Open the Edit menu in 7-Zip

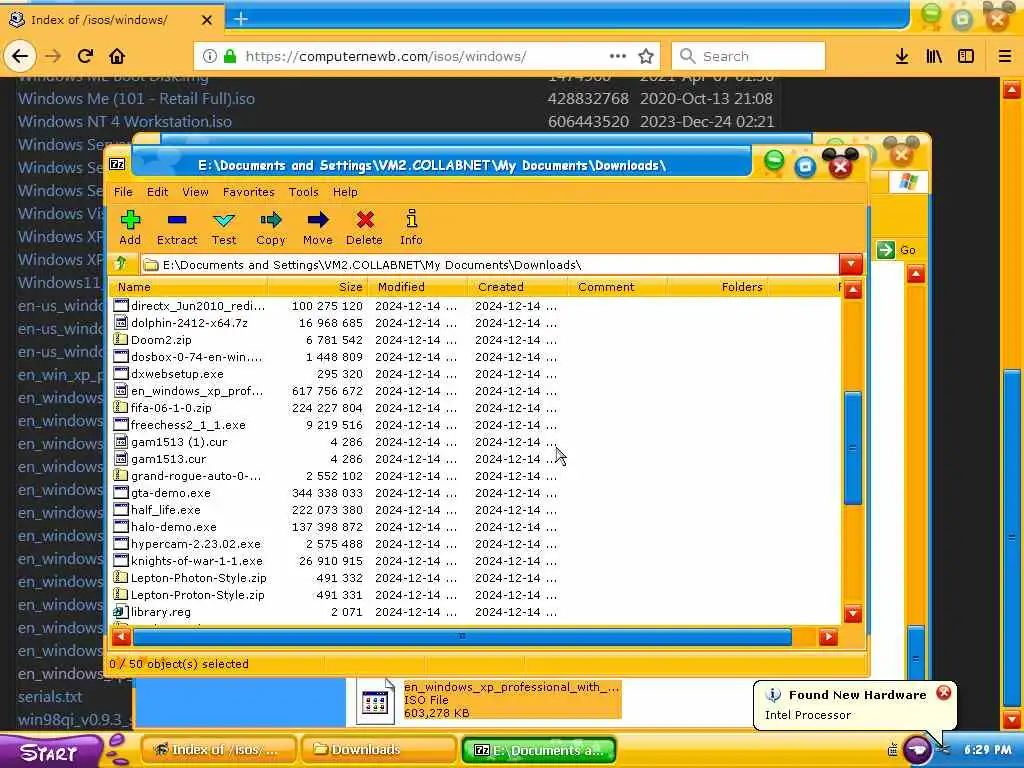click(157, 192)
